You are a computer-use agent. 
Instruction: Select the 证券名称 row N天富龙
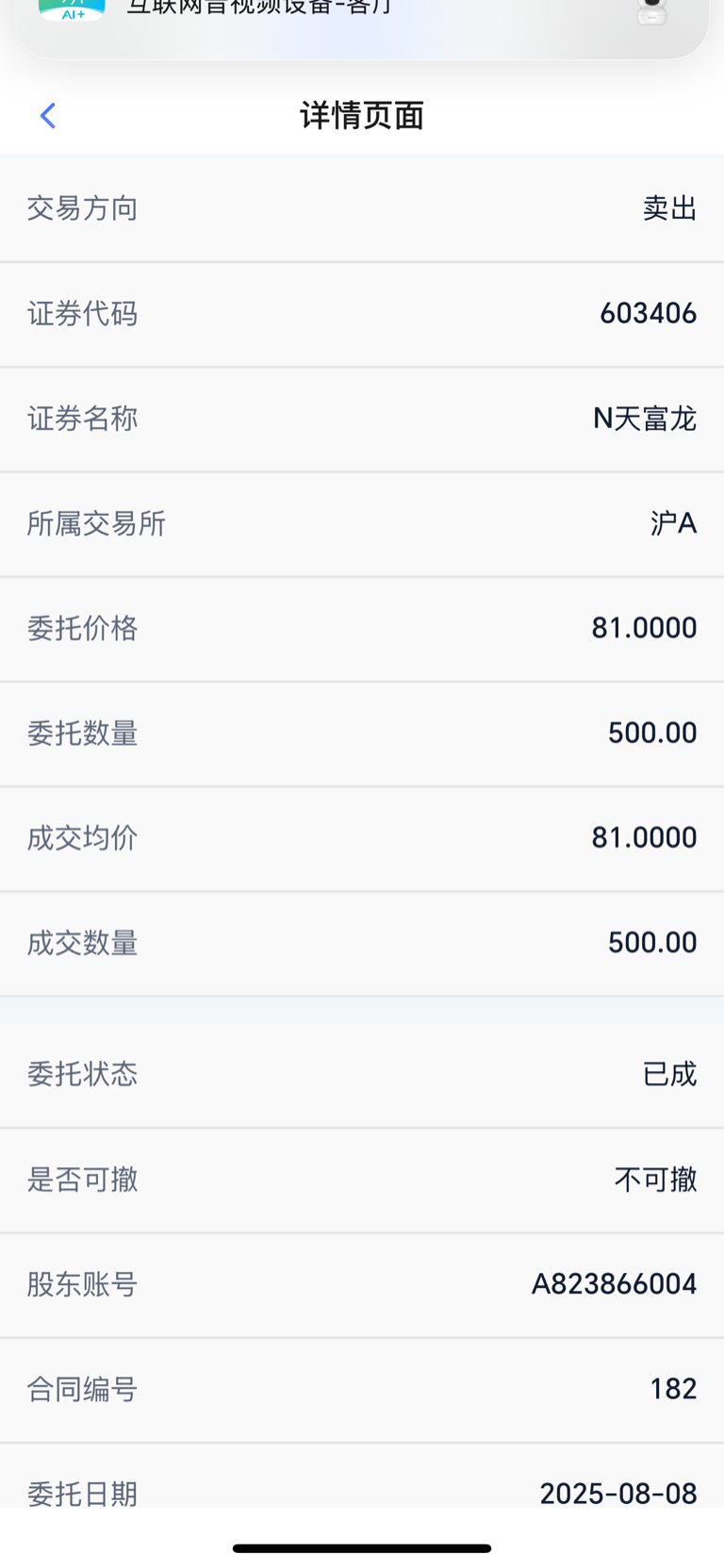point(362,419)
